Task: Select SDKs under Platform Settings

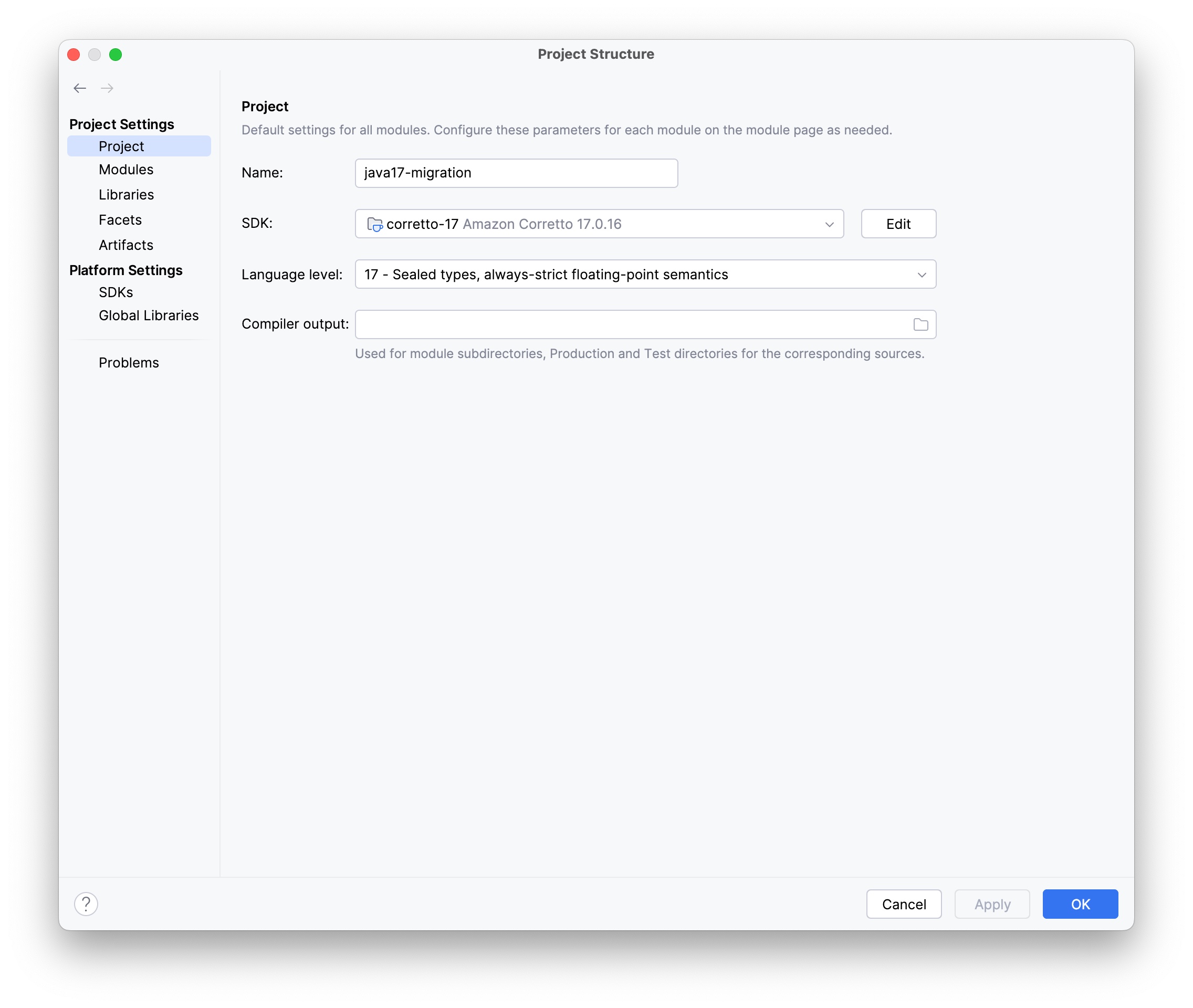Action: tap(116, 292)
